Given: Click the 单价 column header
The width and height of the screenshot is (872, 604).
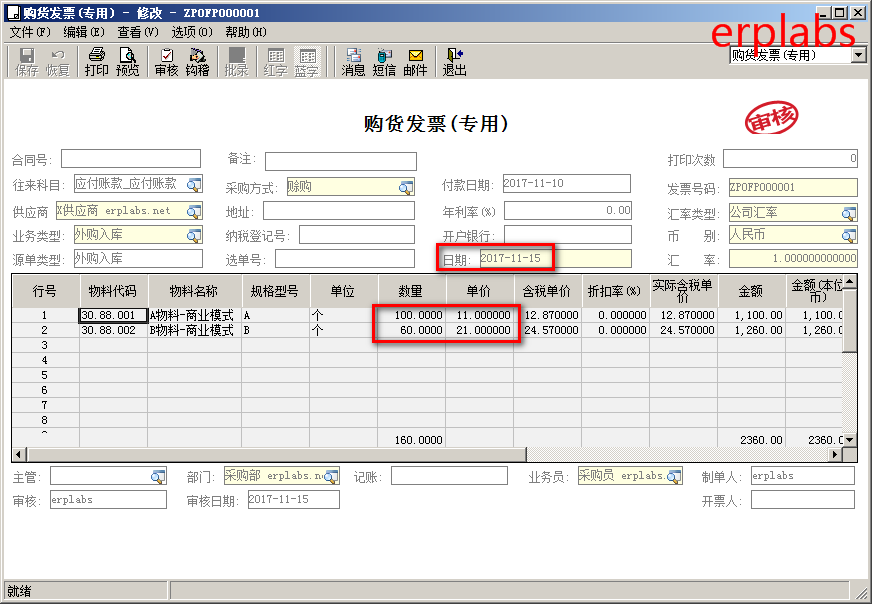Looking at the screenshot, I should tap(479, 291).
